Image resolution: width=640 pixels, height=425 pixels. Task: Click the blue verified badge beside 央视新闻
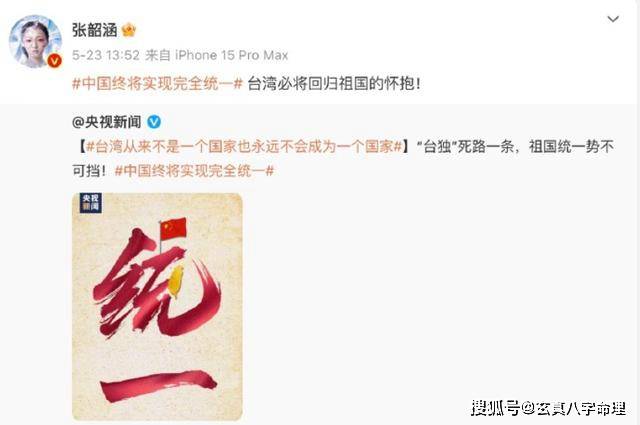[x=154, y=122]
